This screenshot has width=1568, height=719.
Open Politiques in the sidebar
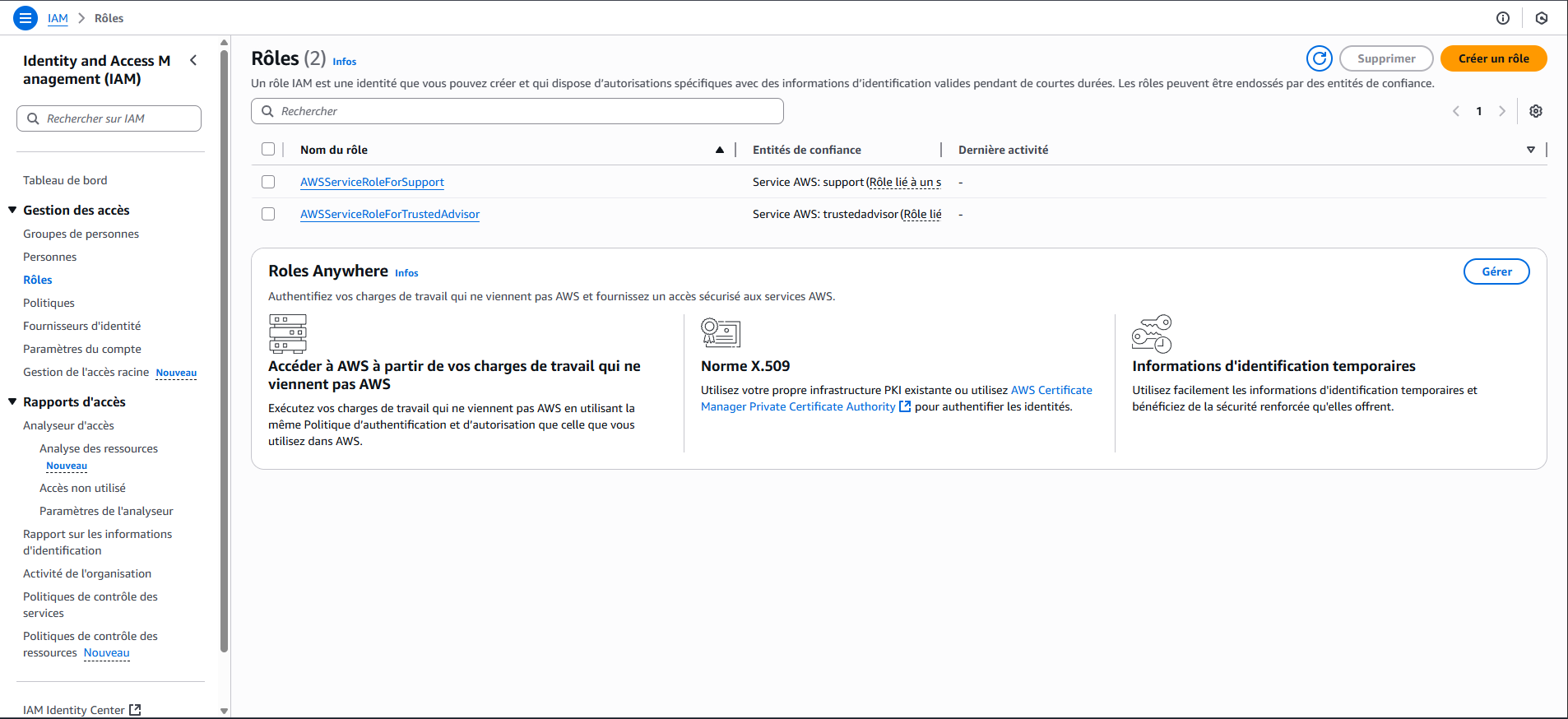coord(49,303)
